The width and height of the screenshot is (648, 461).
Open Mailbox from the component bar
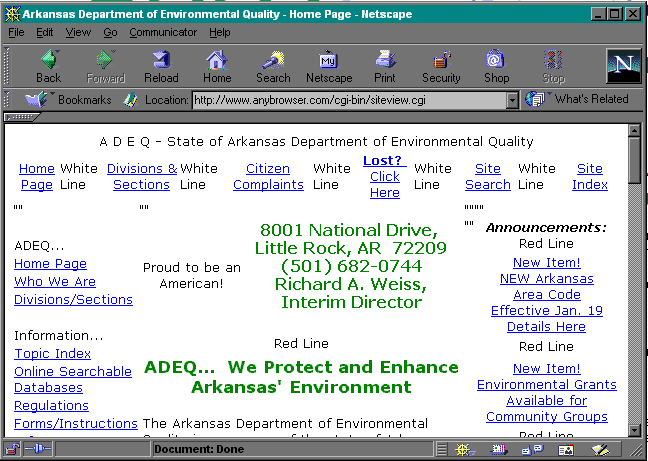[x=499, y=449]
